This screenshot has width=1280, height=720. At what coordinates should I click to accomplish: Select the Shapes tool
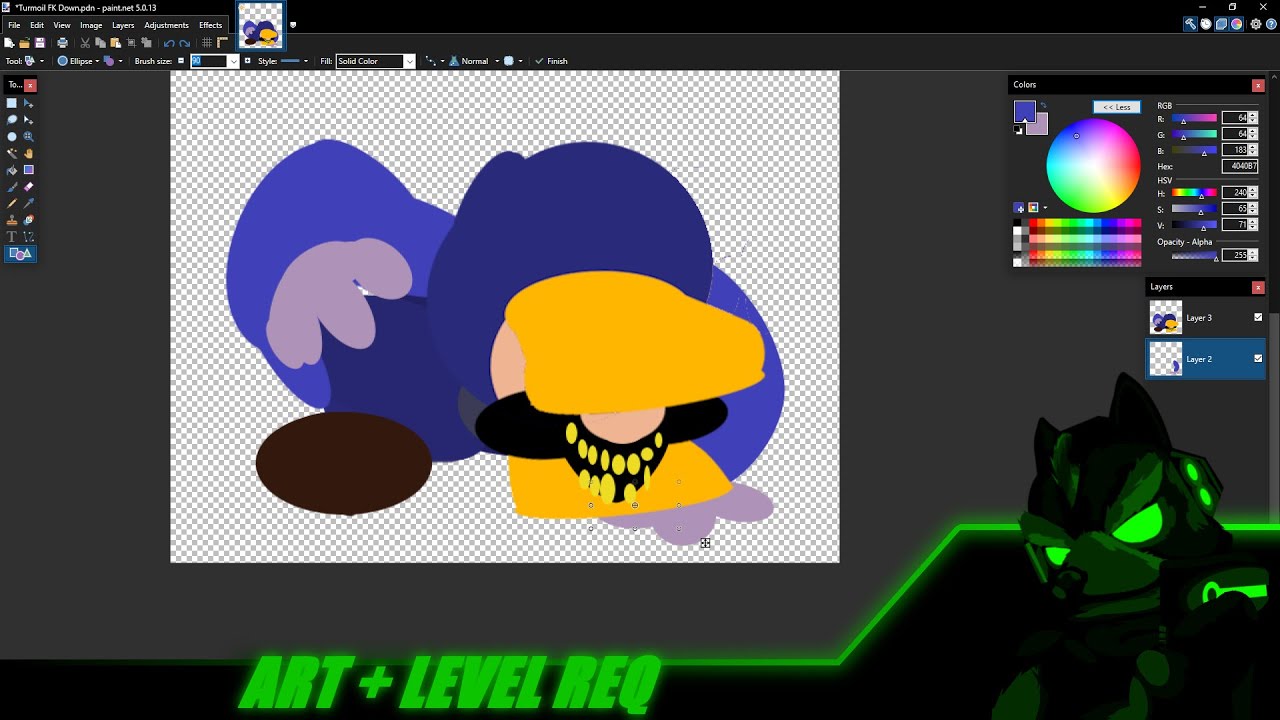click(21, 254)
